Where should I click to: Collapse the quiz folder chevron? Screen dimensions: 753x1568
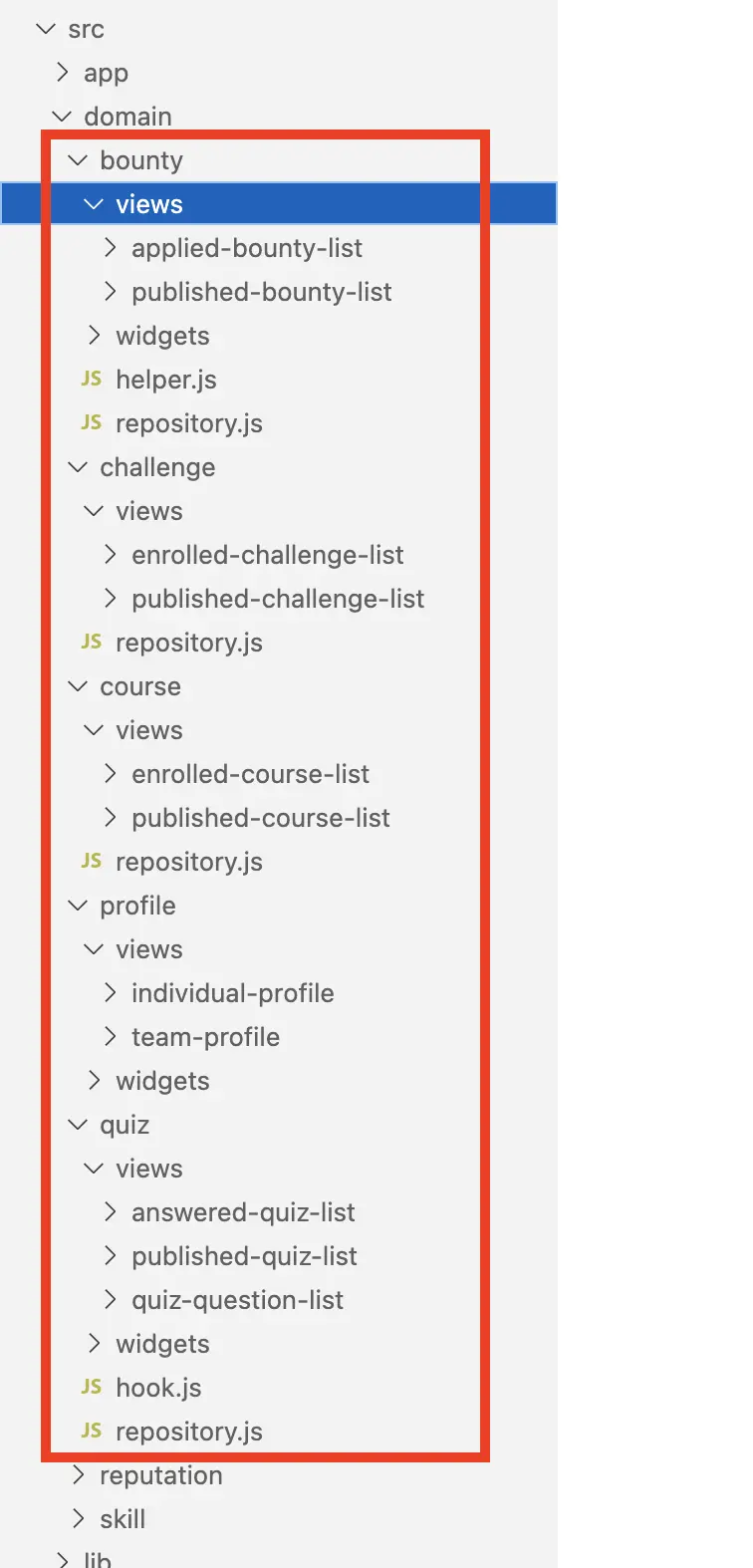point(78,1124)
